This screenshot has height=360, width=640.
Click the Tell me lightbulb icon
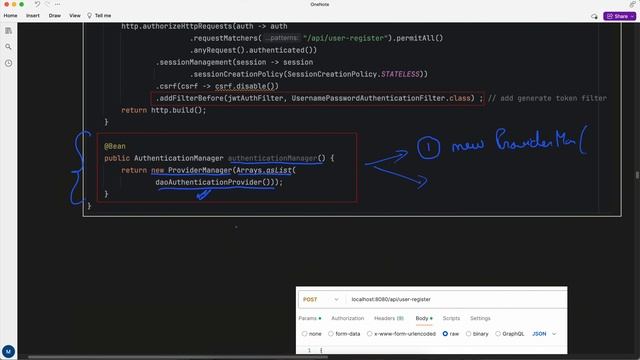89,16
